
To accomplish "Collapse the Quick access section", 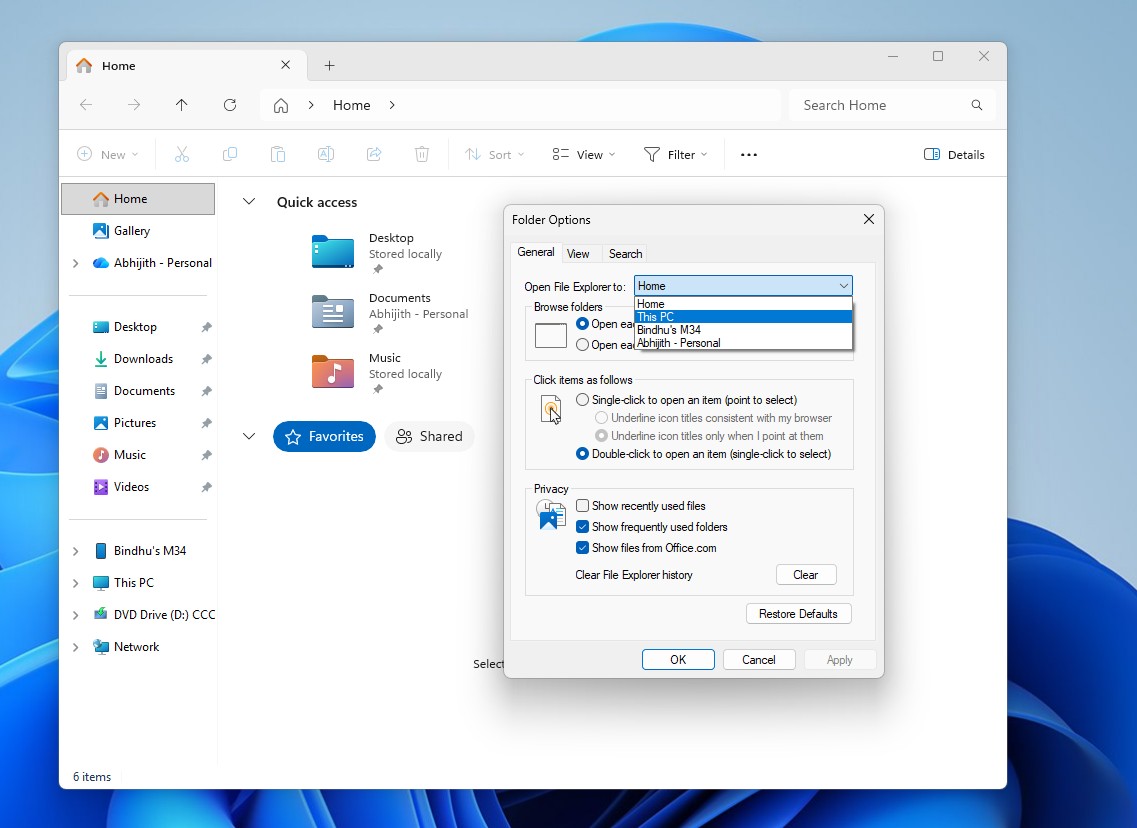I will point(249,202).
